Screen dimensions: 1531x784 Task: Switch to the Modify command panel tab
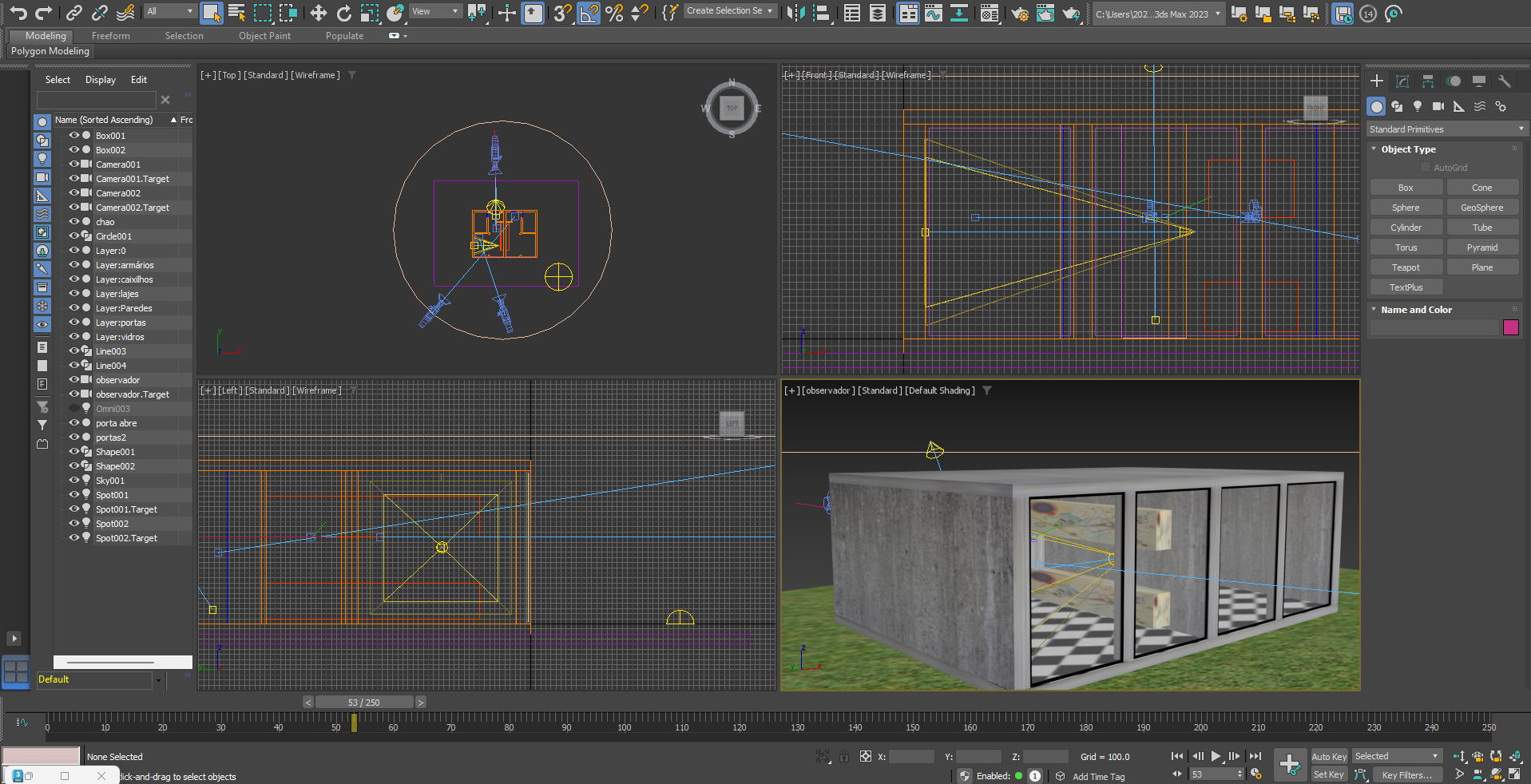1402,81
